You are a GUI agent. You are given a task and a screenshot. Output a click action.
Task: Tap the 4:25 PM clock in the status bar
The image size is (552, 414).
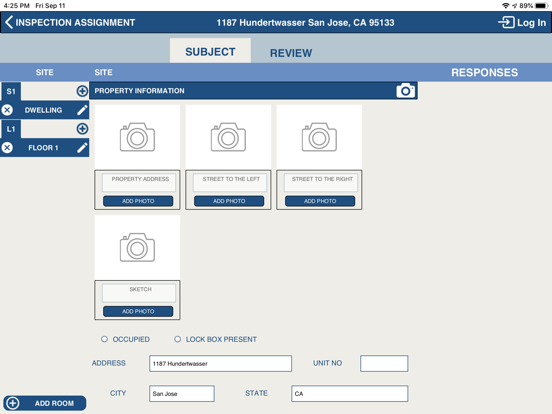tap(17, 6)
